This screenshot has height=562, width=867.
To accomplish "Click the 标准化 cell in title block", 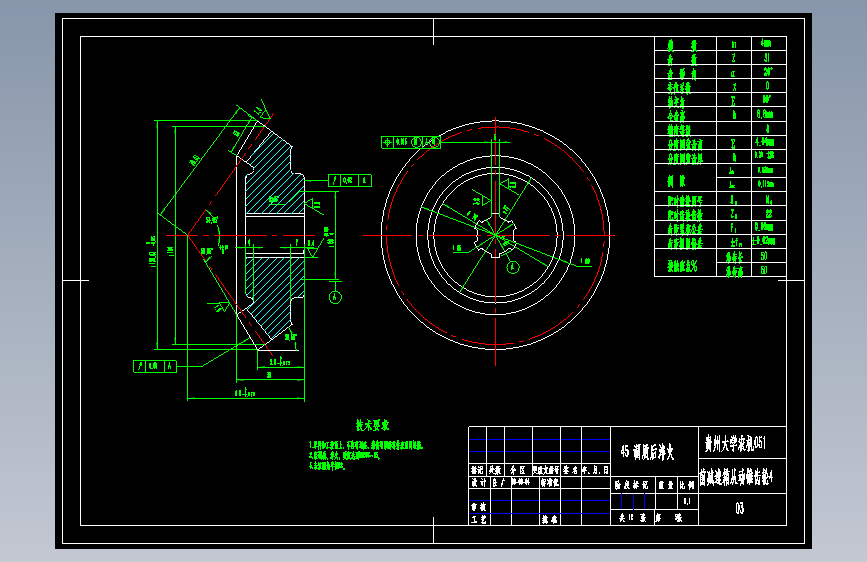I will pyautogui.click(x=550, y=482).
